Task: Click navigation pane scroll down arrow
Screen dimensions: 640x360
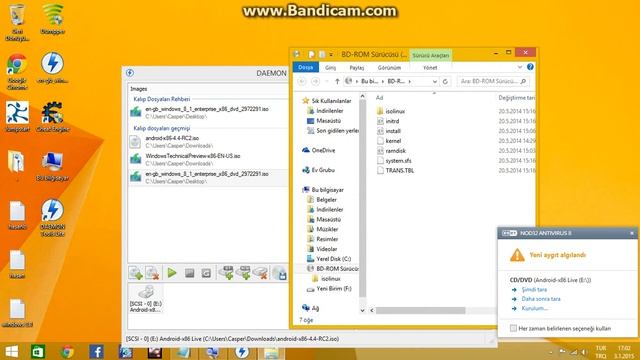Action: [362, 310]
